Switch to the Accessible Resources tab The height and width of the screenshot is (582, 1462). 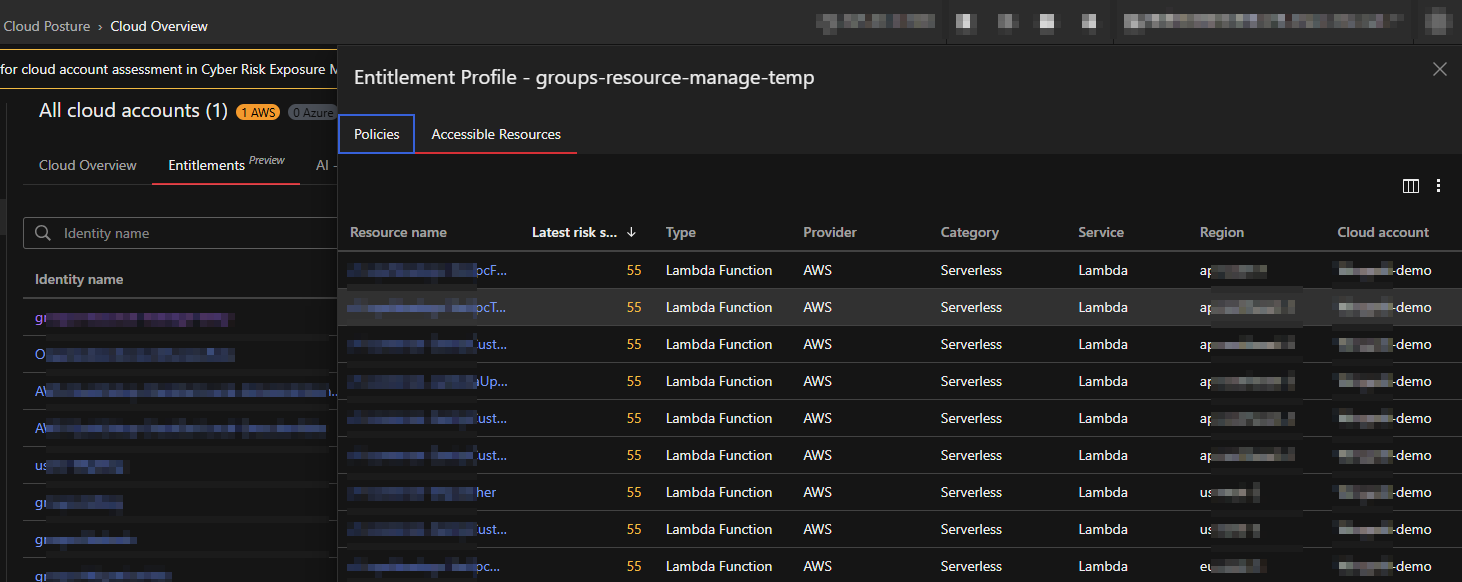click(x=495, y=134)
